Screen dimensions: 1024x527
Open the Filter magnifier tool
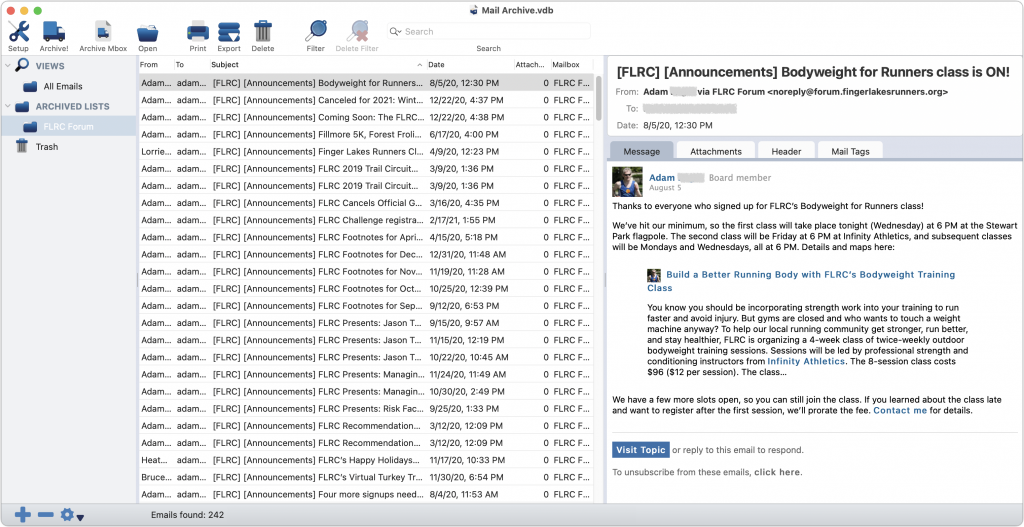tap(316, 31)
